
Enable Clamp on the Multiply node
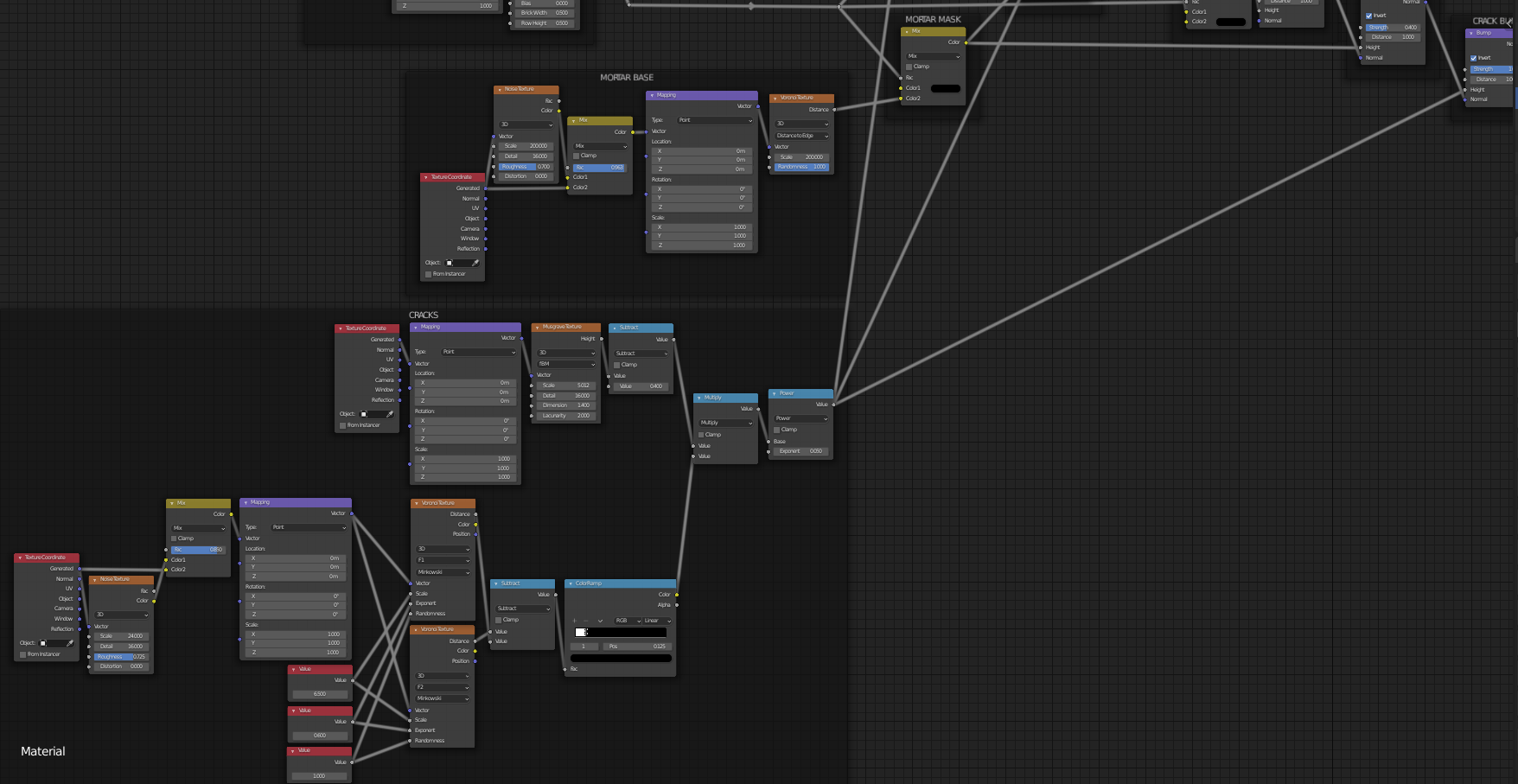(x=701, y=435)
